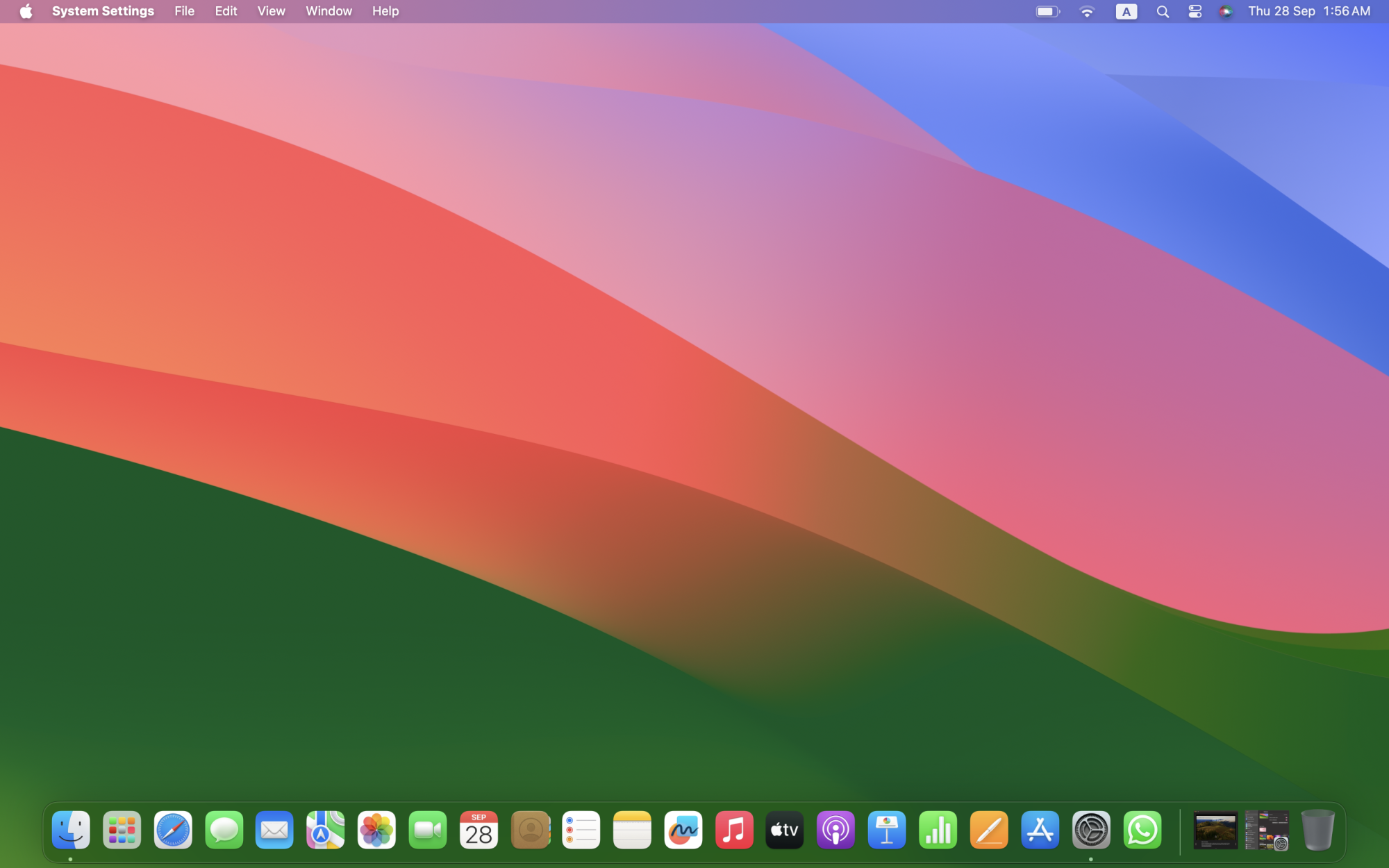This screenshot has width=1389, height=868.
Task: Click the date and time display
Action: click(x=1309, y=11)
